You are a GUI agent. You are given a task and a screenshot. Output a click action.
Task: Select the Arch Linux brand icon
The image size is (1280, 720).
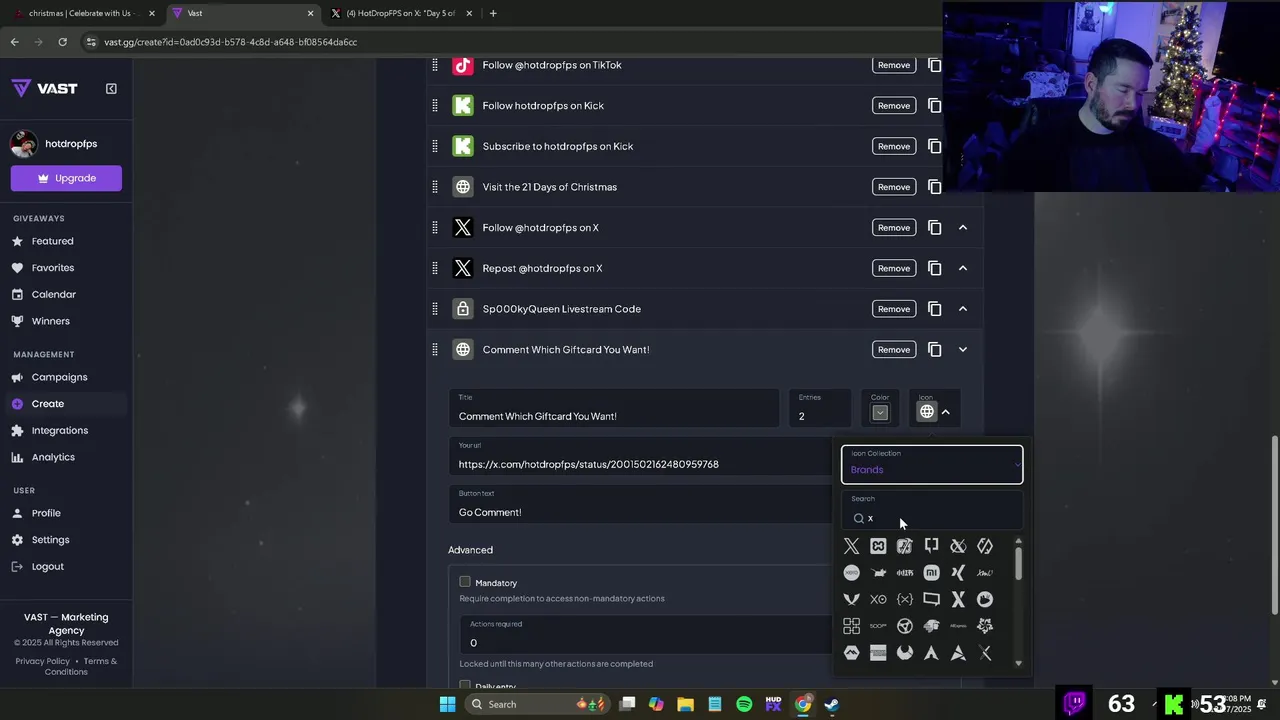point(931,653)
